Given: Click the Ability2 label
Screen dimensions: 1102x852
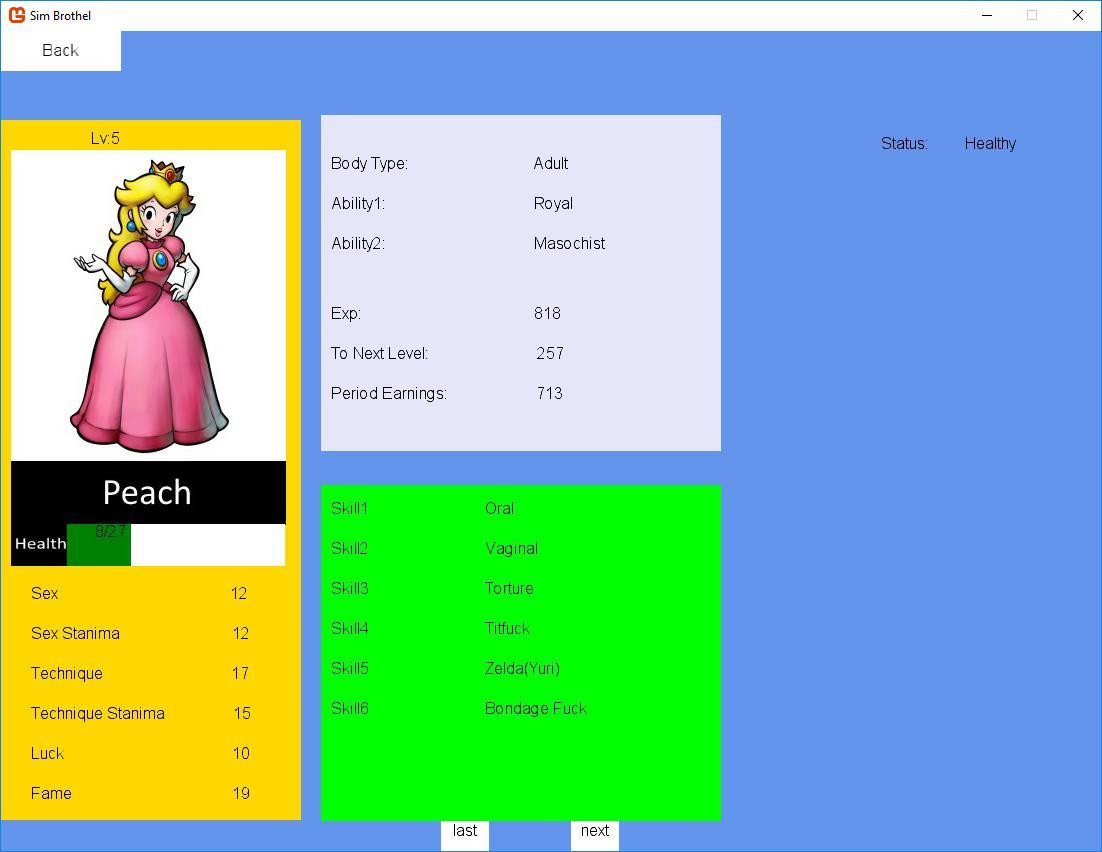Looking at the screenshot, I should (x=358, y=244).
